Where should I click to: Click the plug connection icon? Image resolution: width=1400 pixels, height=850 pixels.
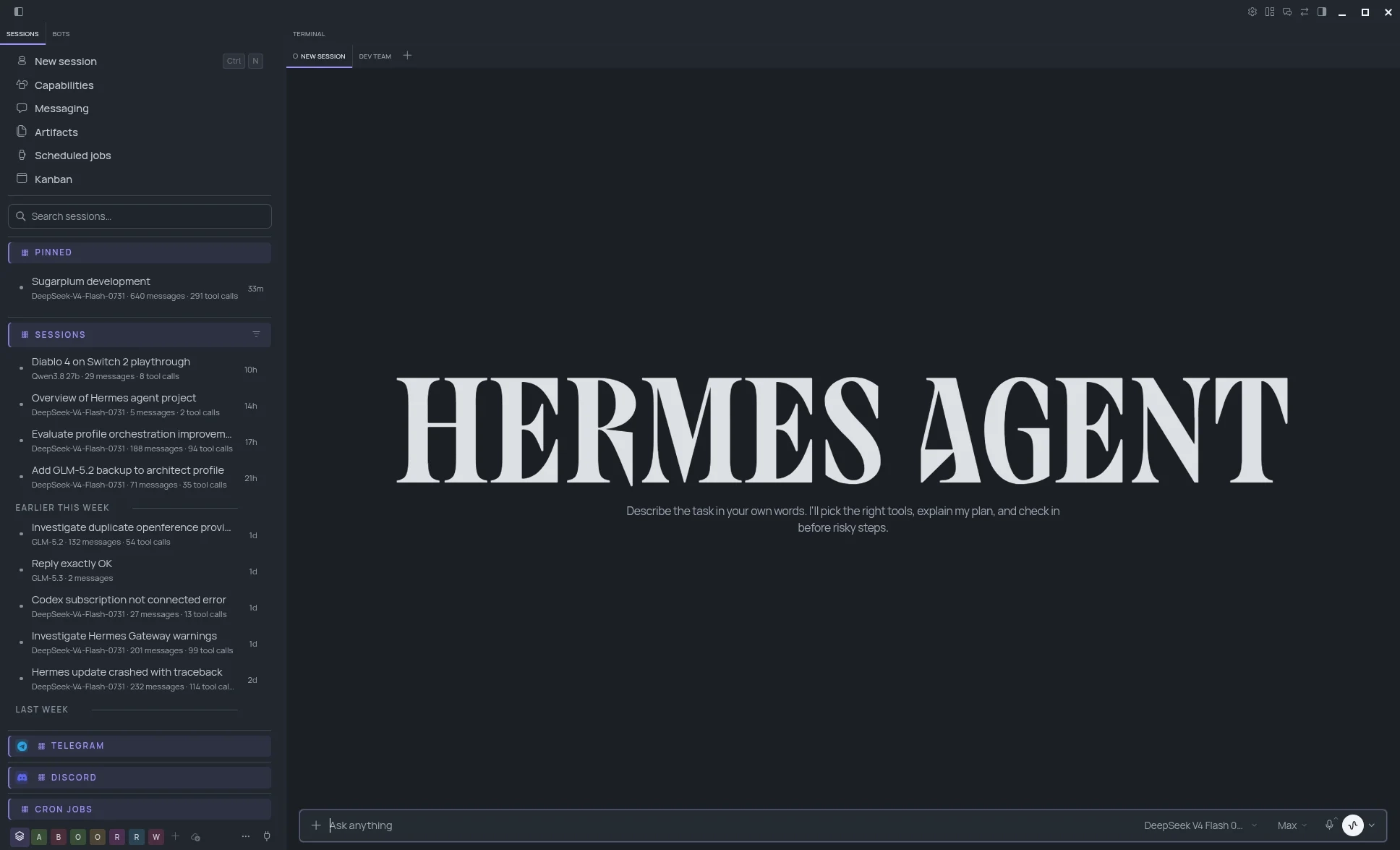(x=267, y=836)
